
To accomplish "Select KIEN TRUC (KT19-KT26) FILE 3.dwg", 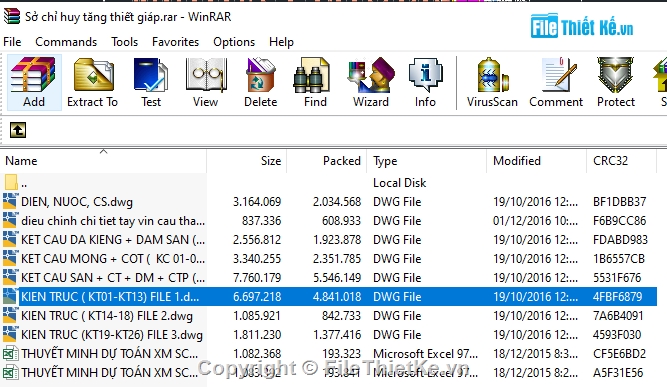I will point(112,335).
